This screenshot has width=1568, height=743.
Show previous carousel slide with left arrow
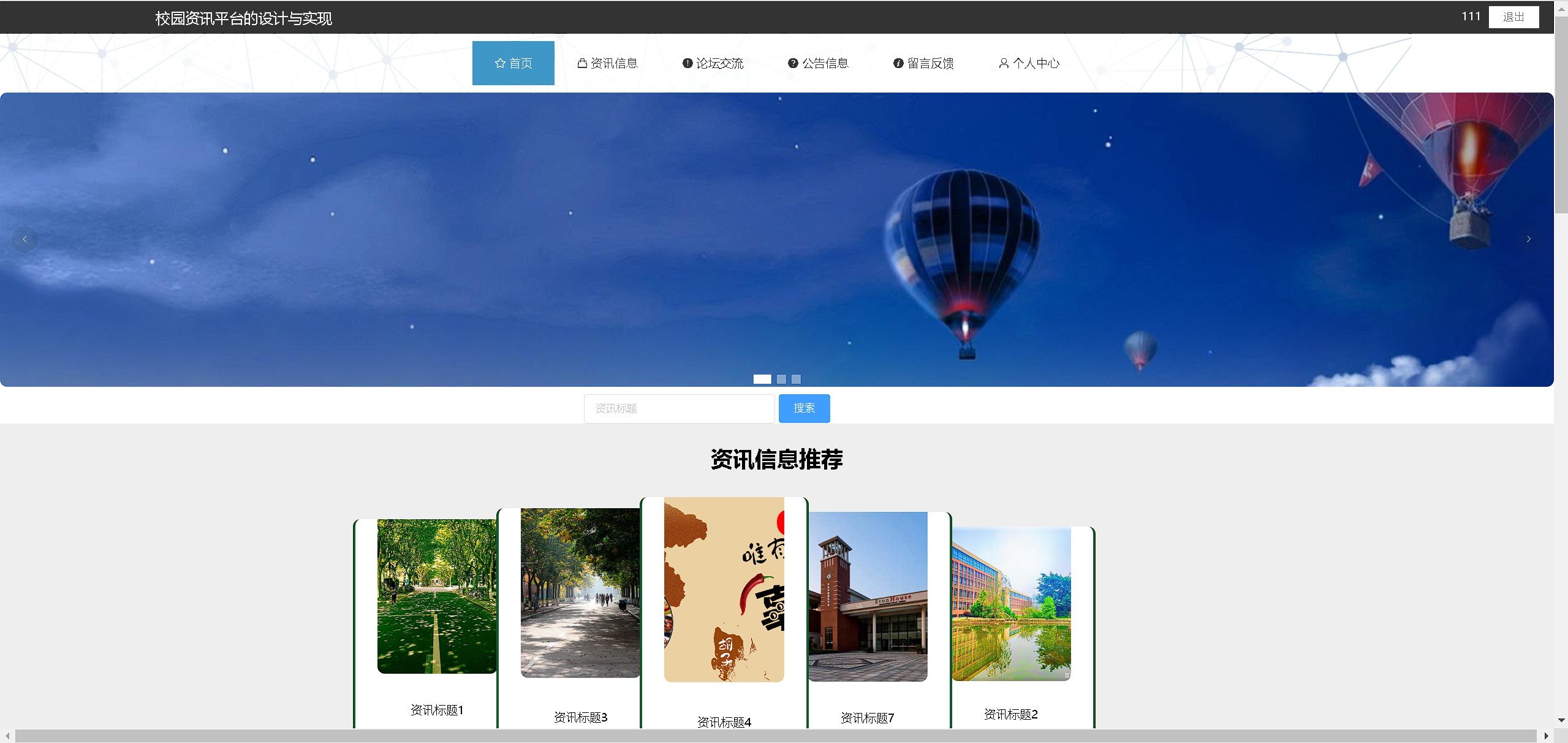click(25, 239)
